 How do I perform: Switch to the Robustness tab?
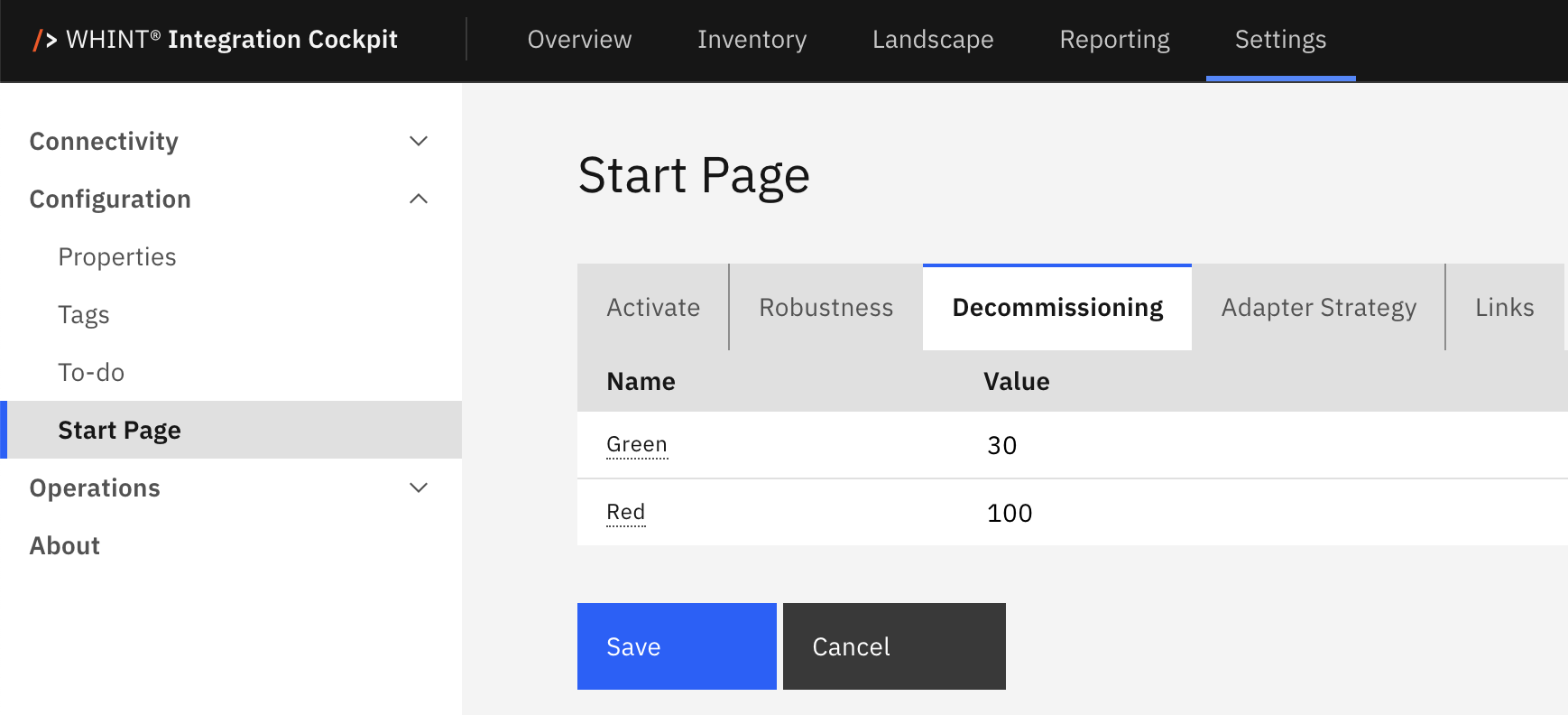(x=826, y=307)
